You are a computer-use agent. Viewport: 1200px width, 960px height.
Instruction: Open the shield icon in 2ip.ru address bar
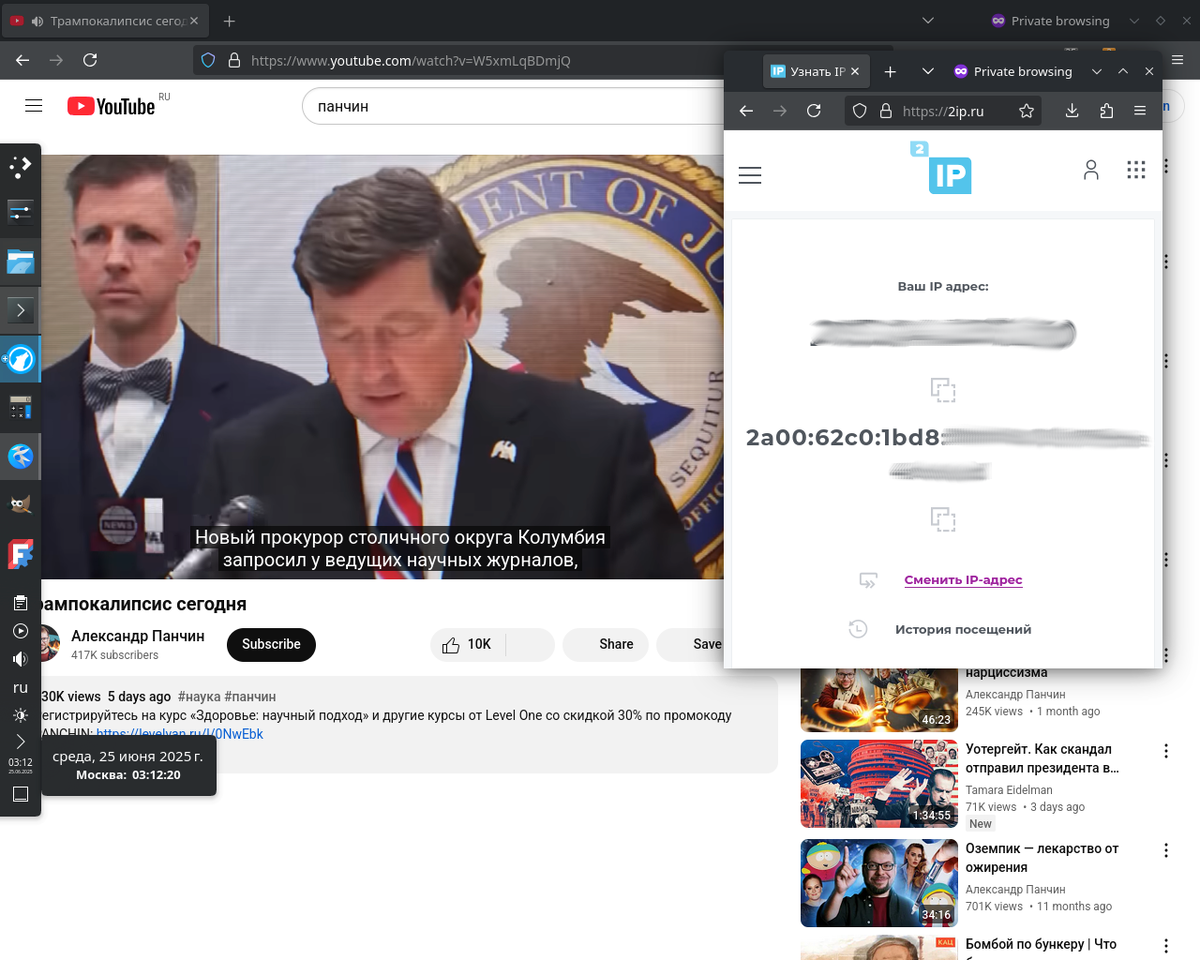click(860, 111)
